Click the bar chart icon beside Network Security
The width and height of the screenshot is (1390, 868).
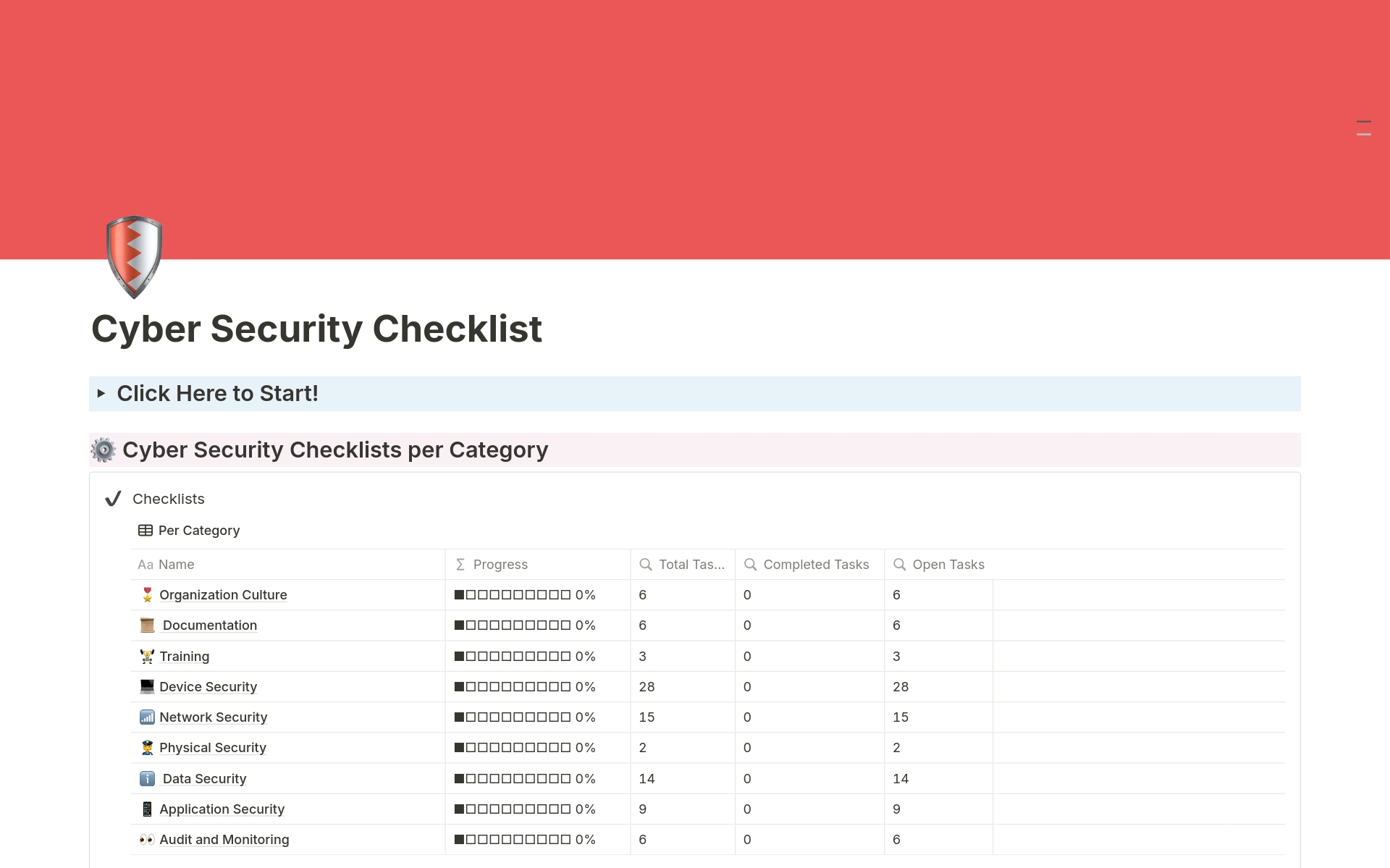(147, 717)
